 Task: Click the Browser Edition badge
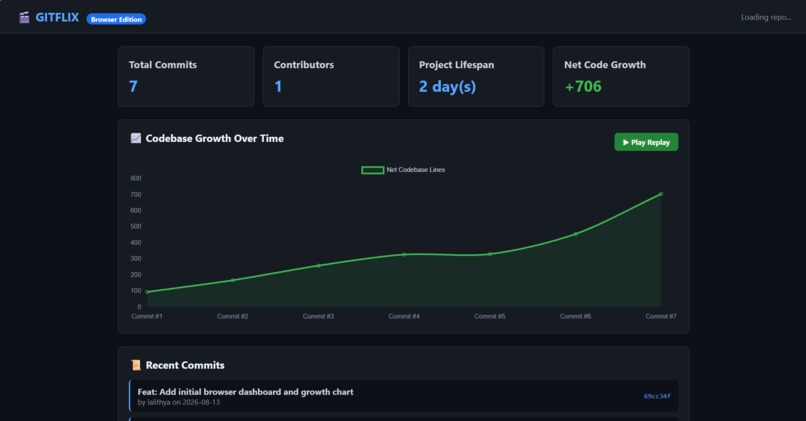point(116,19)
